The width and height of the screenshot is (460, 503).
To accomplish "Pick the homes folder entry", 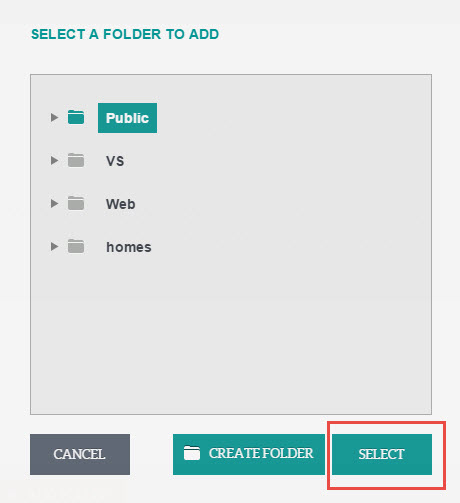I will (x=129, y=247).
